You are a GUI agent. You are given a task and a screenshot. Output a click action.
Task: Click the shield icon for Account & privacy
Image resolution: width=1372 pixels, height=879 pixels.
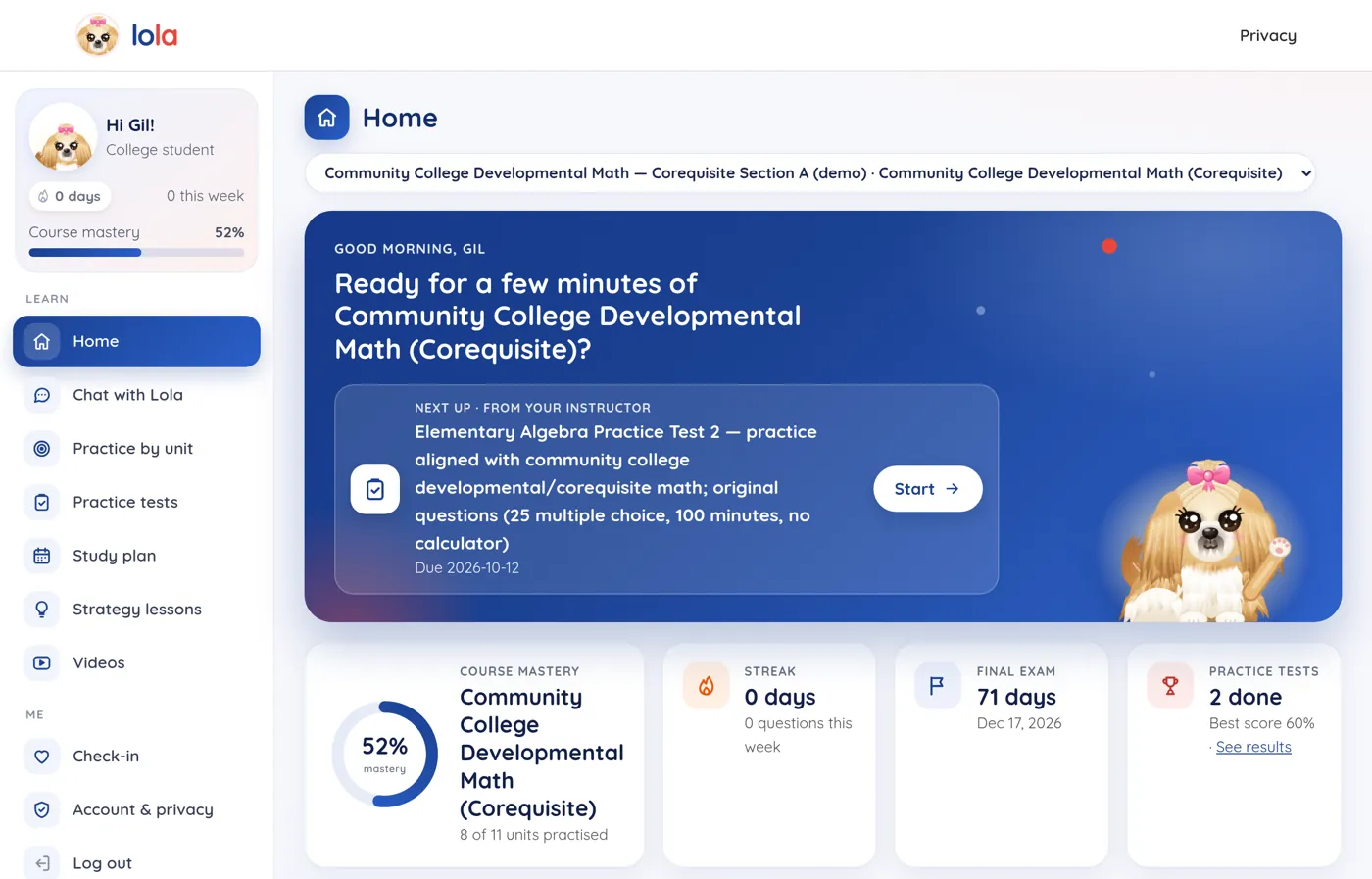[42, 810]
